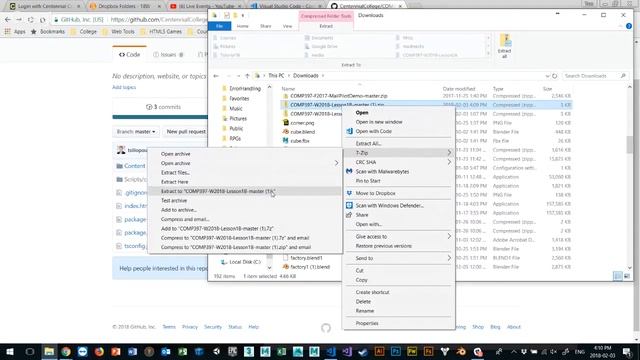Go up one folder level arrow
640x360 pixels.
[x=247, y=76]
